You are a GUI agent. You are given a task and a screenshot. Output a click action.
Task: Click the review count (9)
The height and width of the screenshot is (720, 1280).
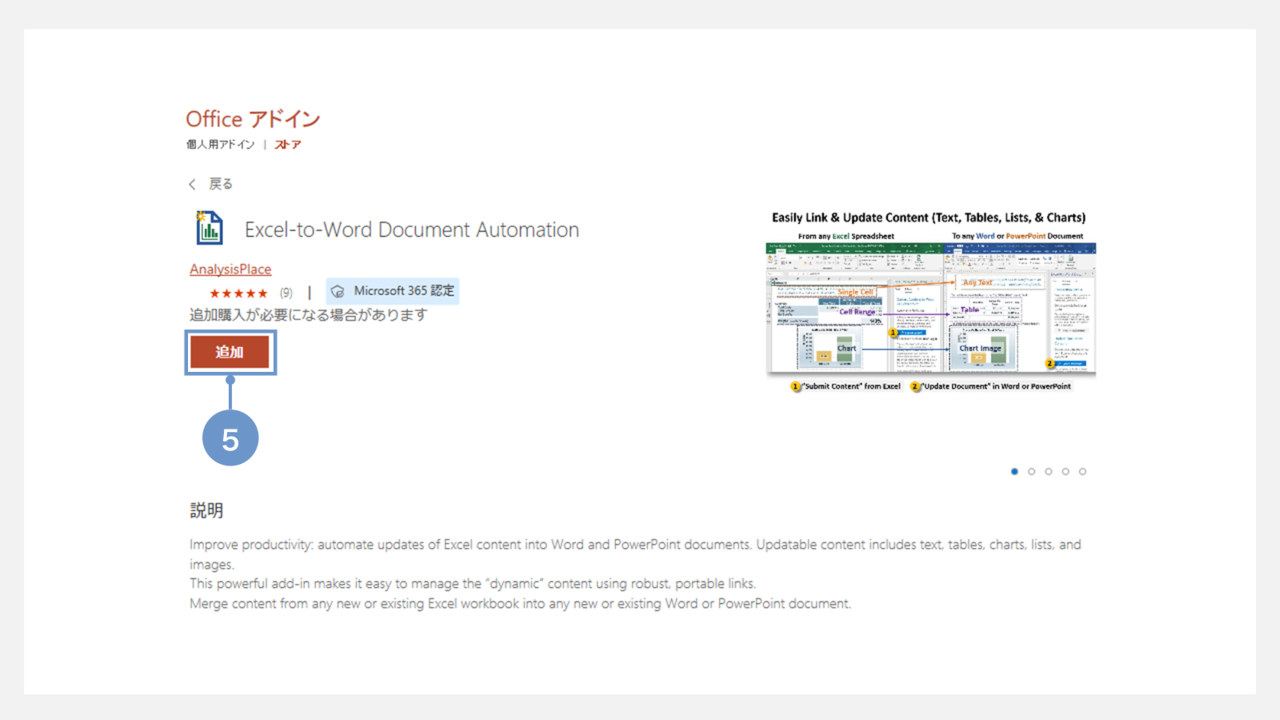(286, 293)
